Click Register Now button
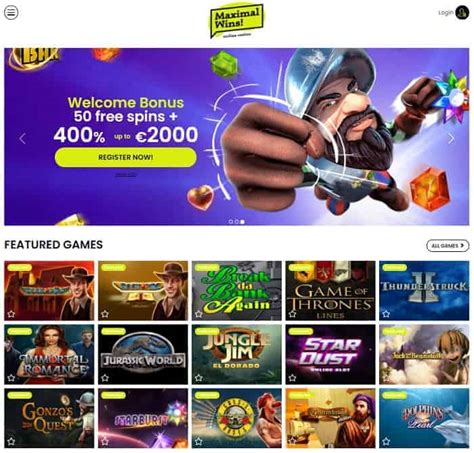 click(126, 157)
